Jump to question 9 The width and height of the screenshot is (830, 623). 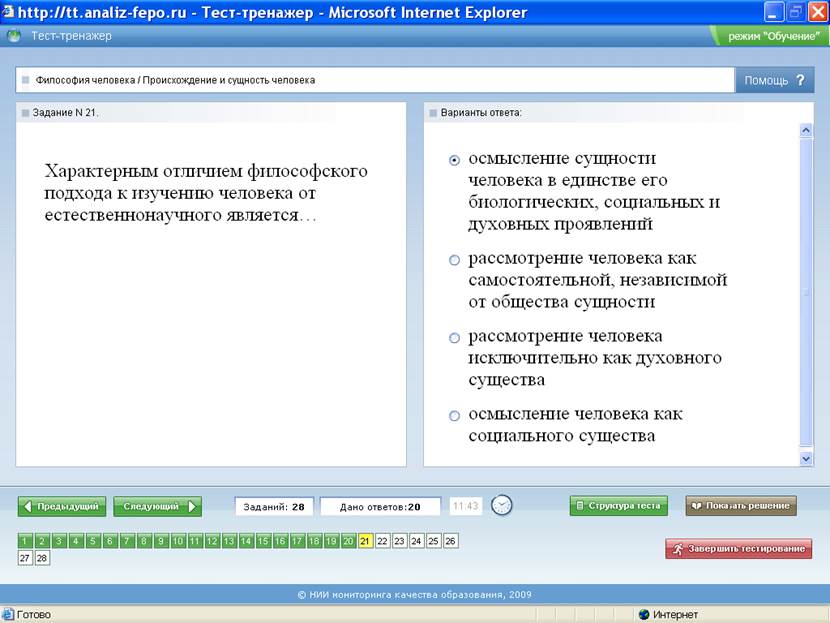(x=161, y=541)
